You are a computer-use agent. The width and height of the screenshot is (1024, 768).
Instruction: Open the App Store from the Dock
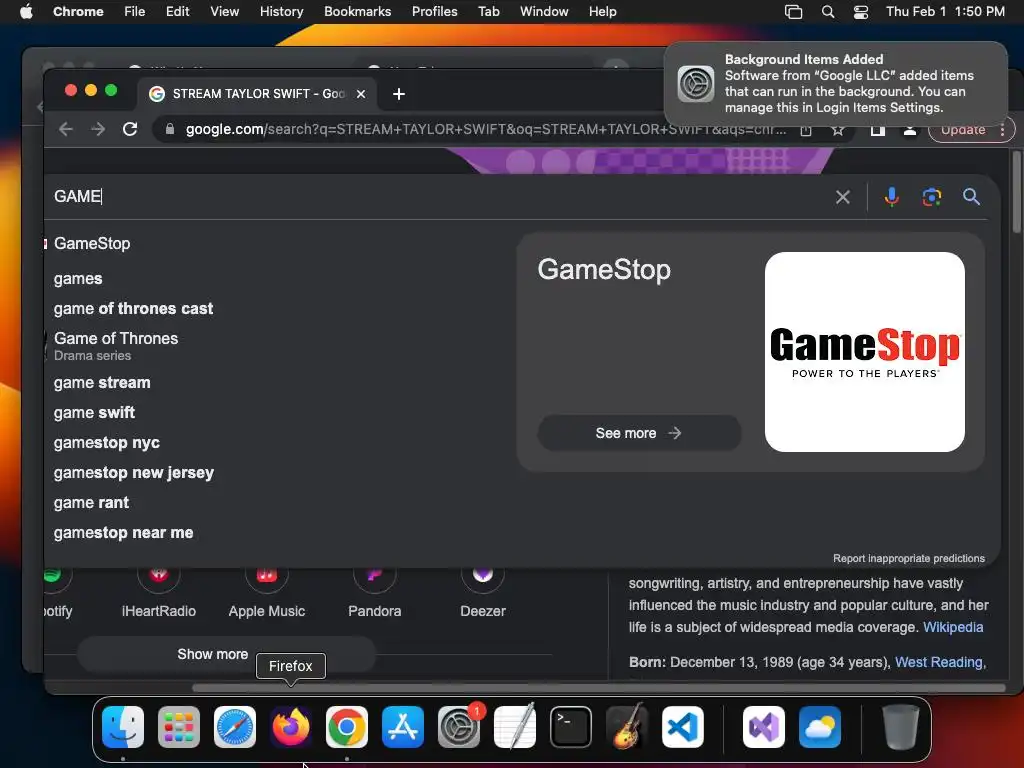click(x=402, y=727)
